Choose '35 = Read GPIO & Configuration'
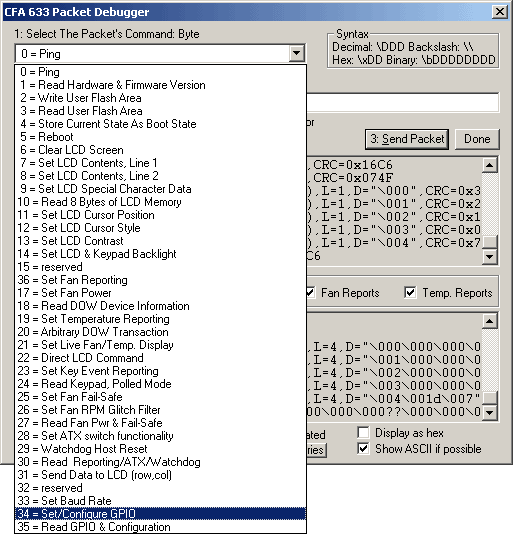Image resolution: width=513 pixels, height=534 pixels. click(x=160, y=527)
